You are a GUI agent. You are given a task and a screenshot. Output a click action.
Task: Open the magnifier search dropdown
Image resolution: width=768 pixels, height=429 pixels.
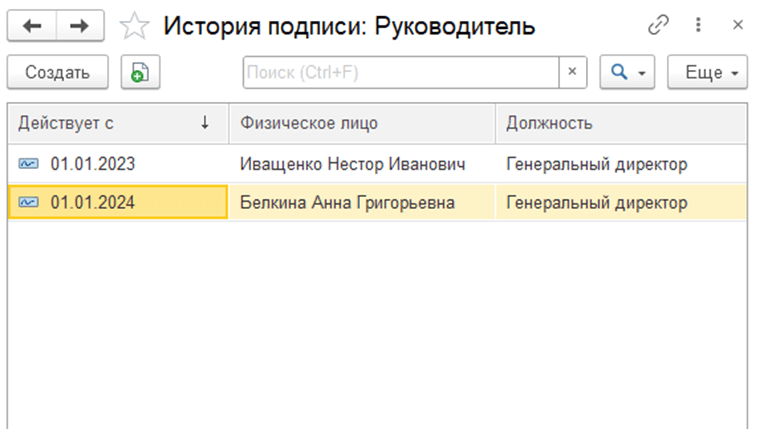627,73
